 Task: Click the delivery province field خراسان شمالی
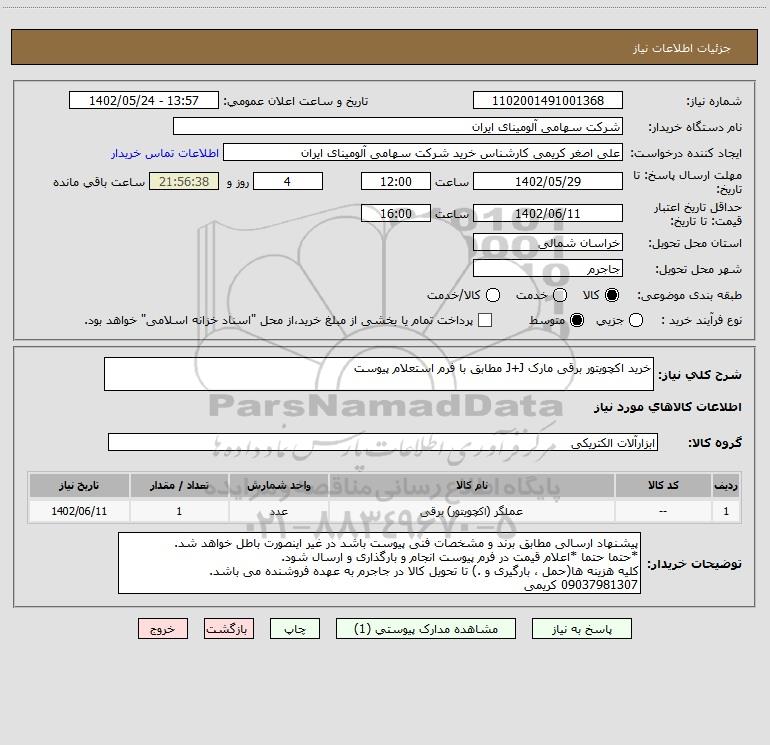(x=548, y=242)
